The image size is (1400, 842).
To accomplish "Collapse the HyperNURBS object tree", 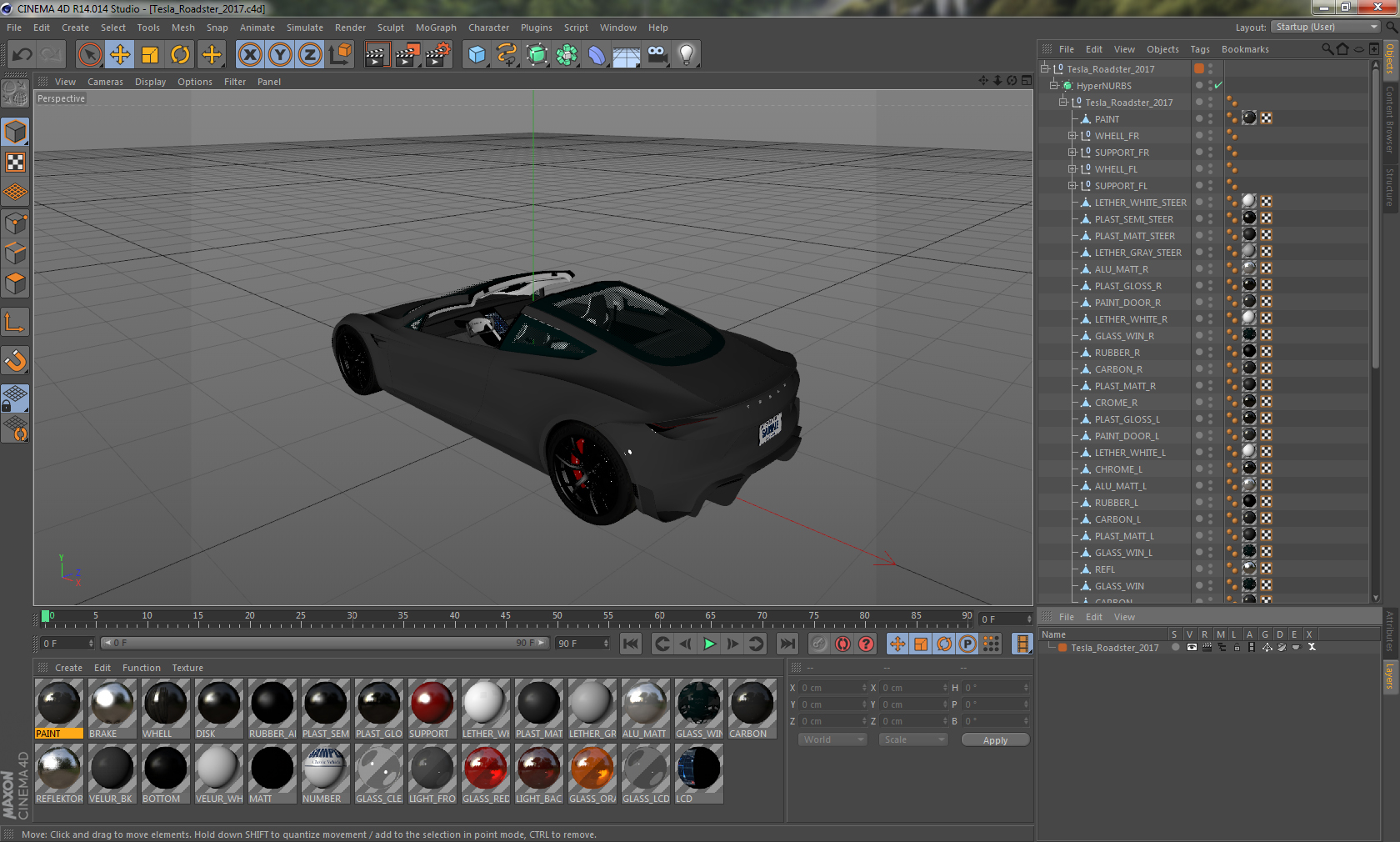I will [x=1053, y=86].
